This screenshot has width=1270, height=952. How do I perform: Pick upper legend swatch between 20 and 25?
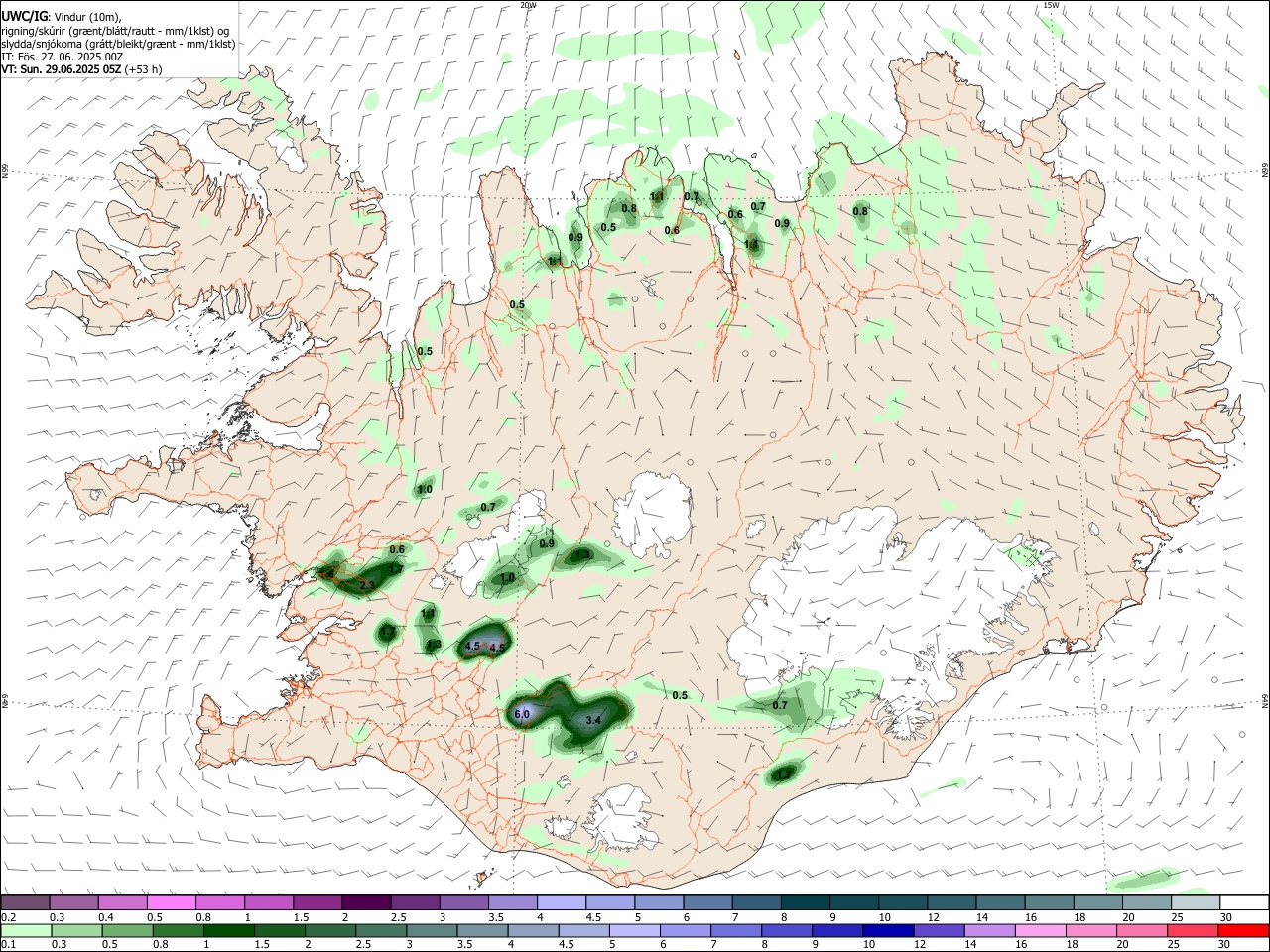click(1147, 902)
